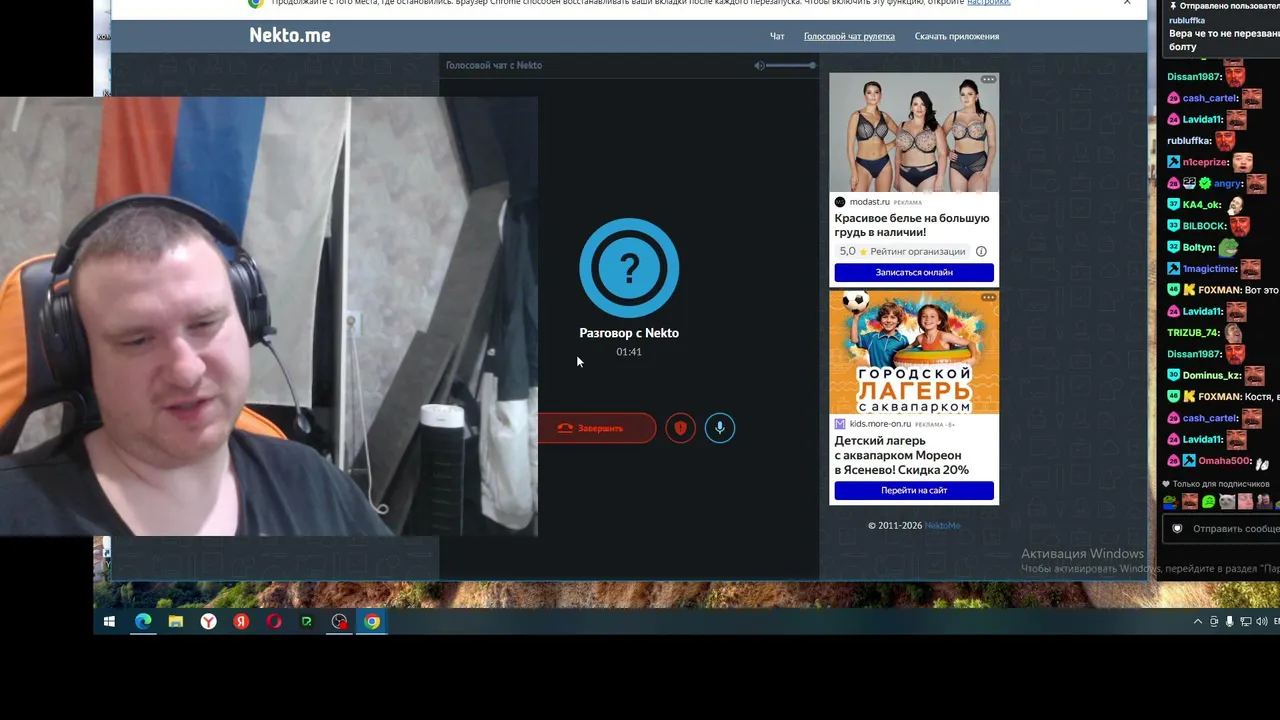Viewport: 1280px width, 720px height.
Task: Click rubluffka name in pinned message
Action: click(x=1187, y=20)
